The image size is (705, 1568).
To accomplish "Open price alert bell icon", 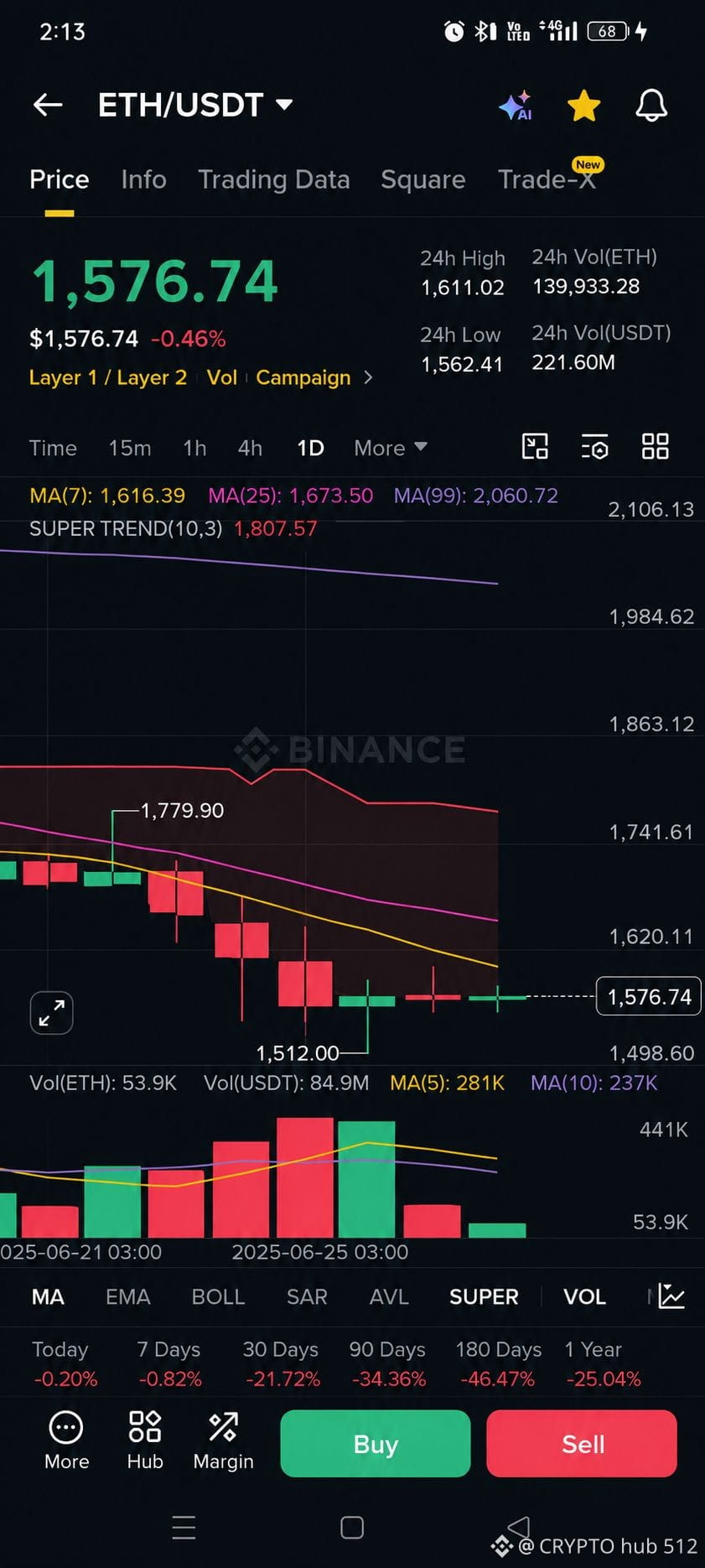I will [651, 106].
